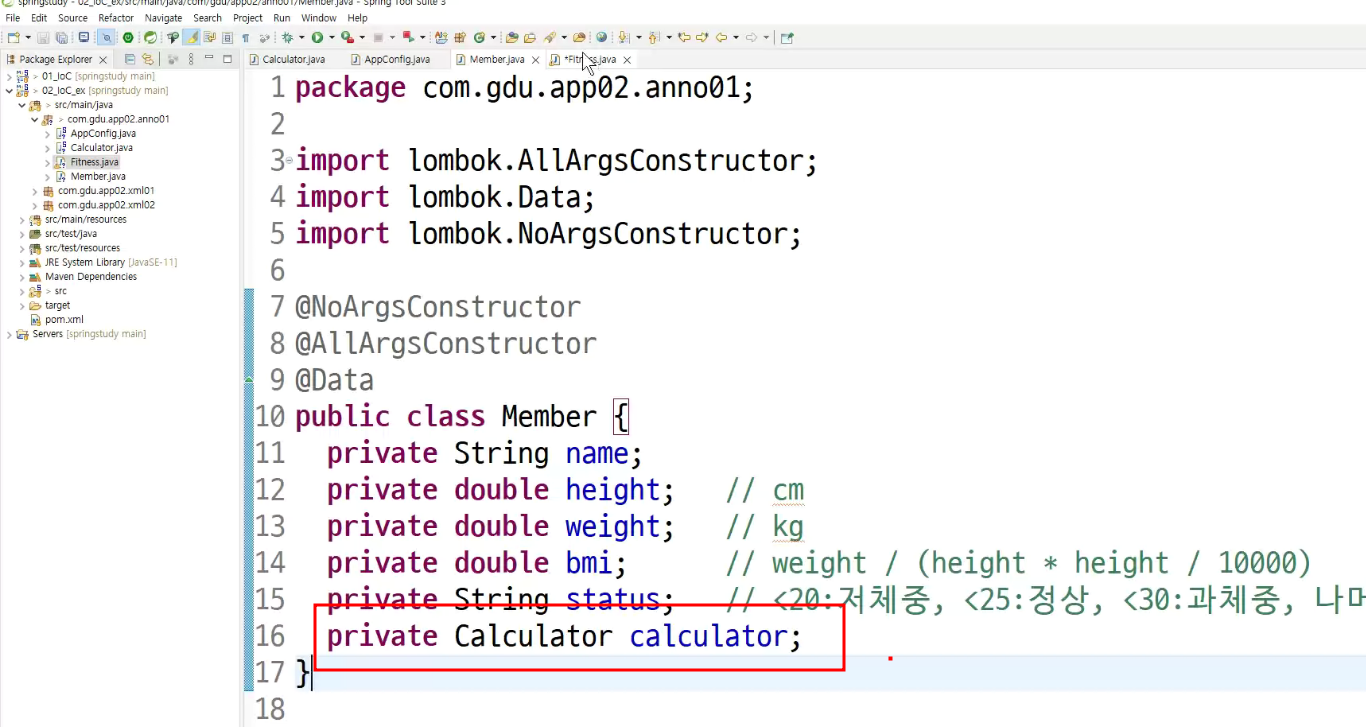Select src/test/resources folder in tree
Viewport: 1366px width, 727px height.
click(82, 248)
